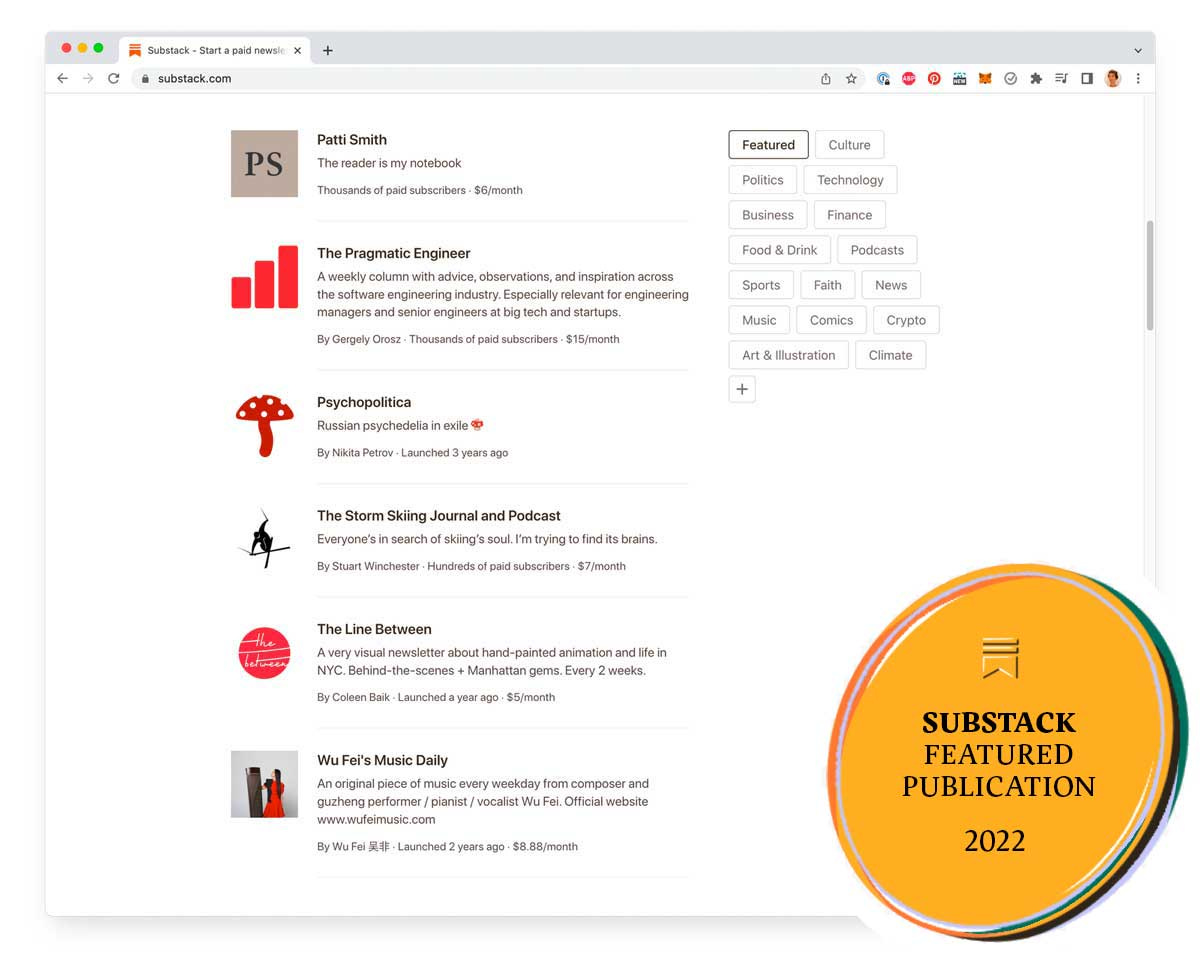Open the media controls playlist icon
This screenshot has width=1200, height=975.
[1062, 78]
